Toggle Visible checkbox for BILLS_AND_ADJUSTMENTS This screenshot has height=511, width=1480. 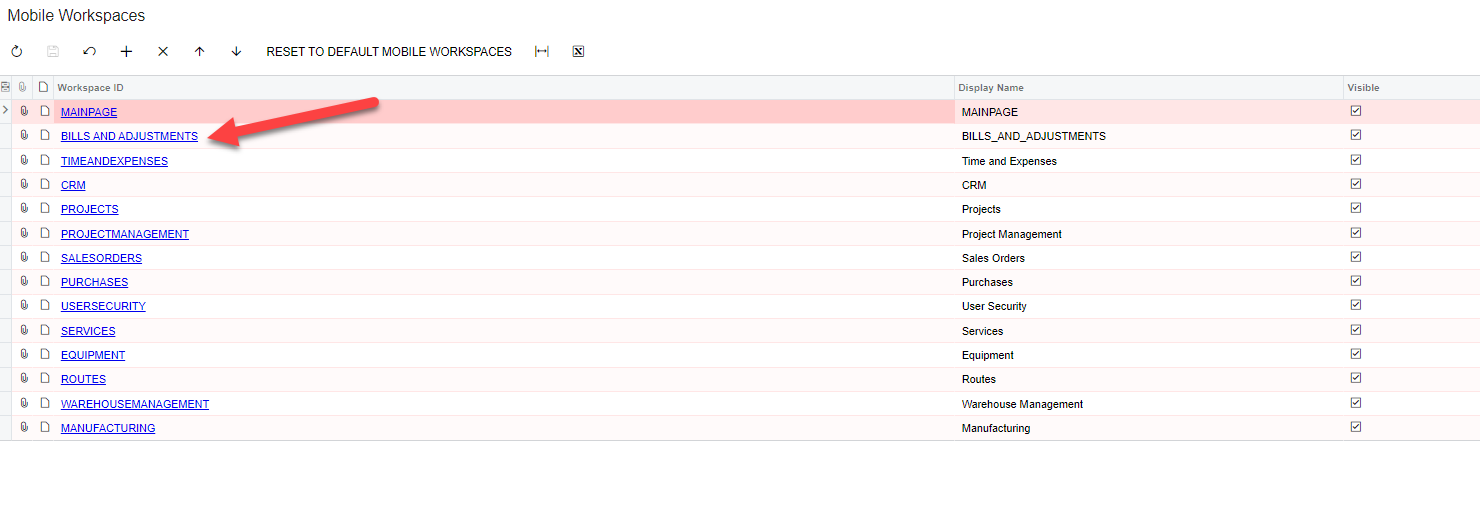(x=1356, y=135)
